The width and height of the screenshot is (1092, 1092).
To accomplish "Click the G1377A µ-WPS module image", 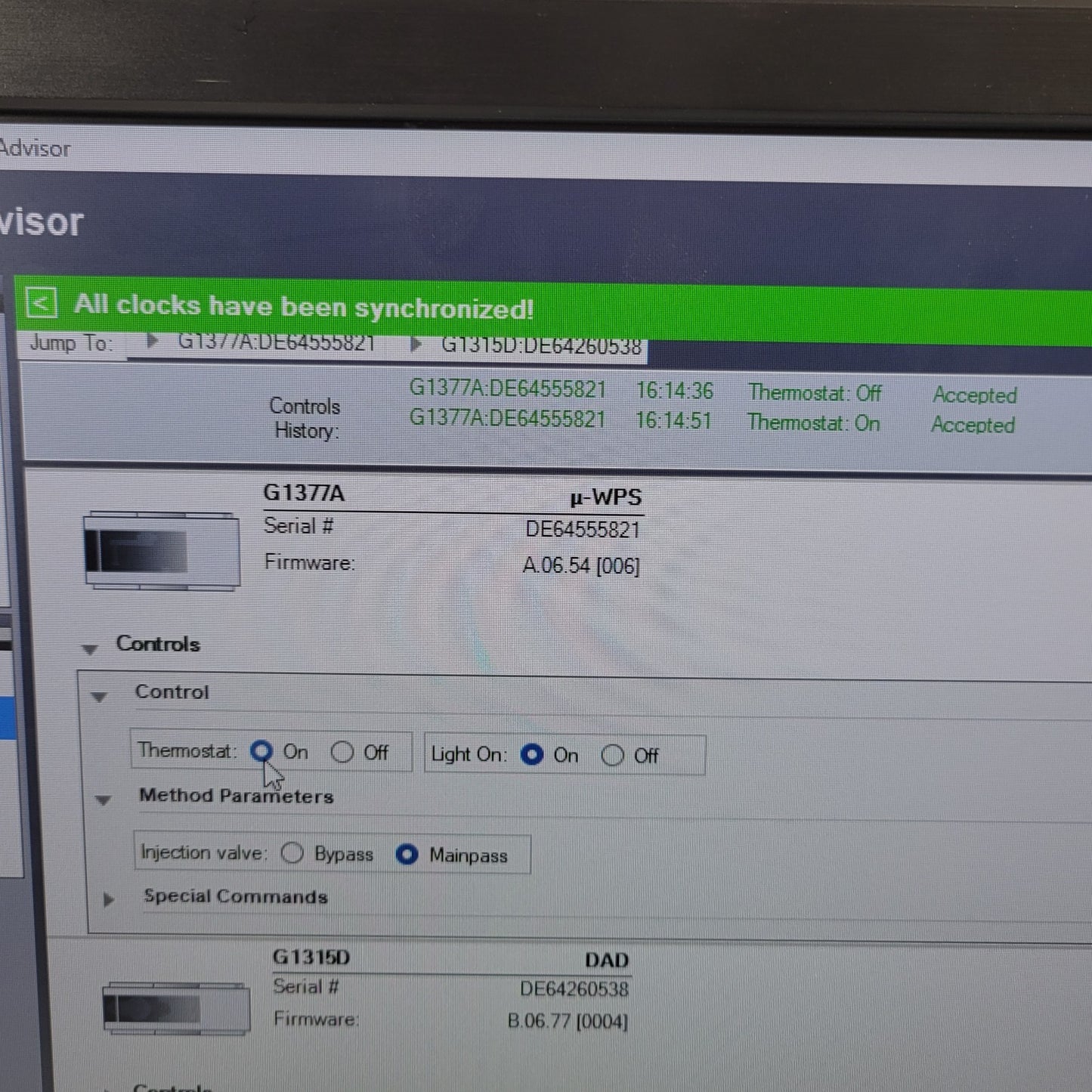I will 162,549.
